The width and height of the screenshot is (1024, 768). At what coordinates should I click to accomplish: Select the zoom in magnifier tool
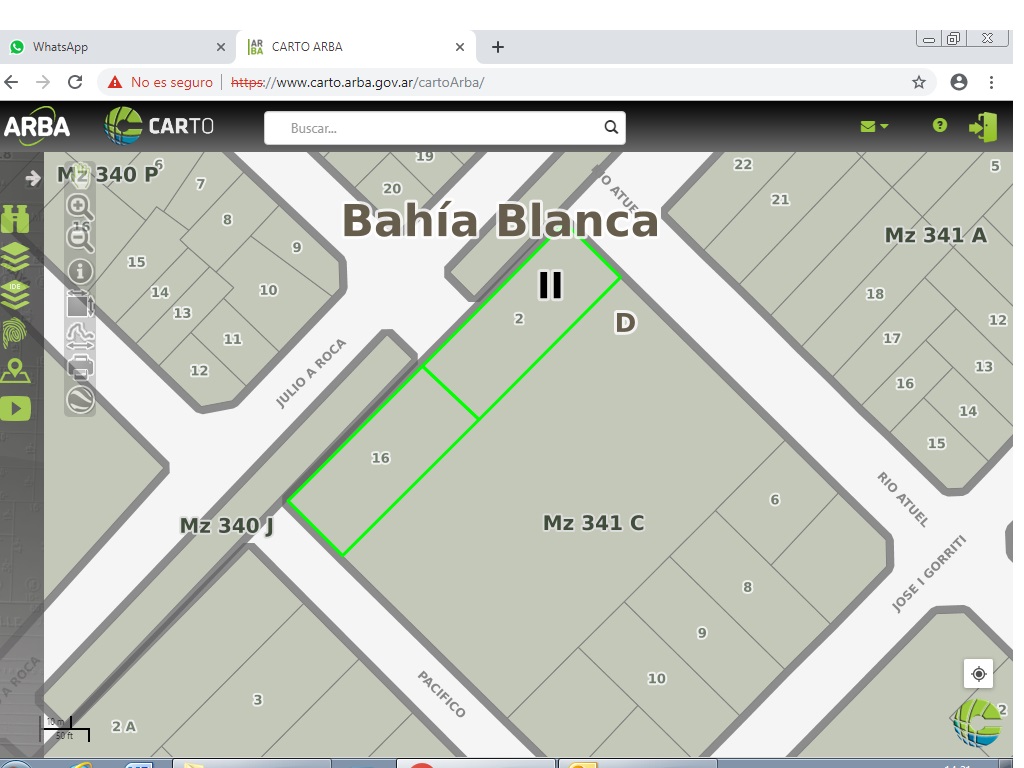tap(80, 206)
